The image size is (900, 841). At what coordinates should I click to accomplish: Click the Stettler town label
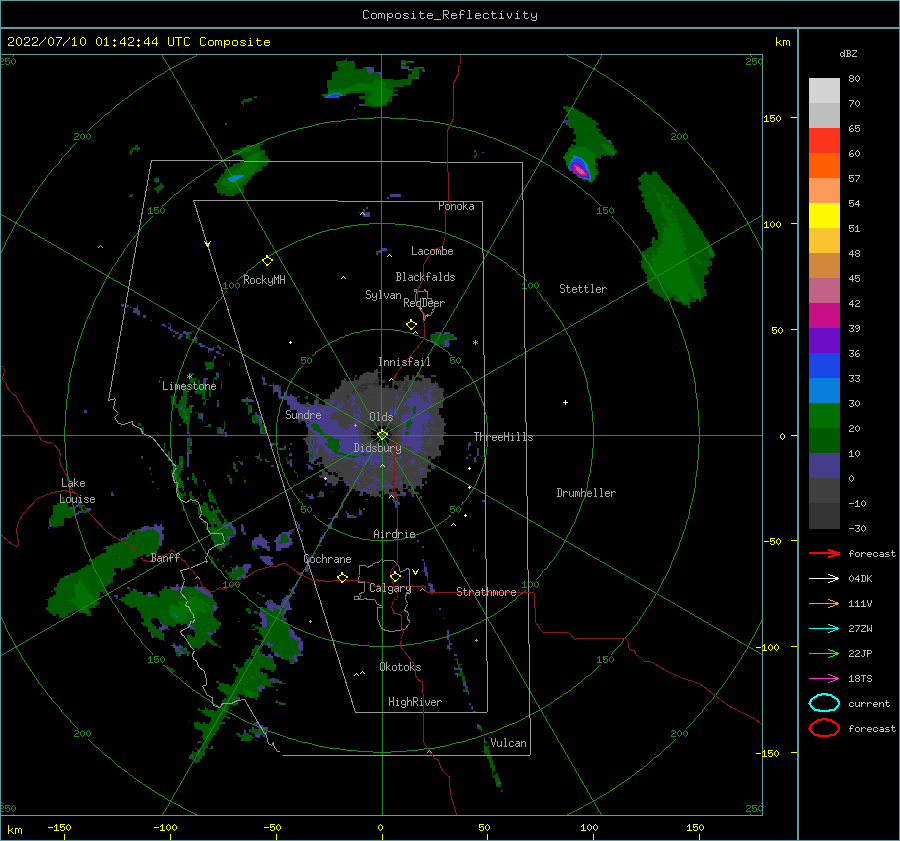pyautogui.click(x=583, y=289)
